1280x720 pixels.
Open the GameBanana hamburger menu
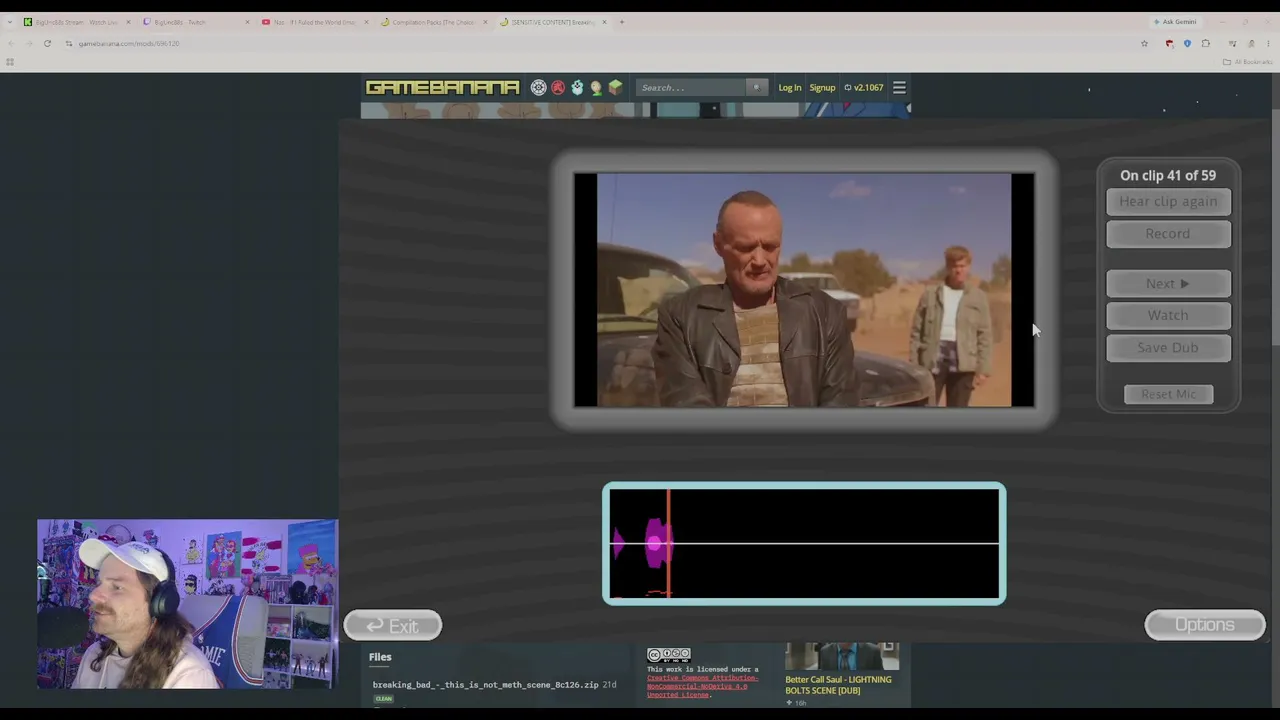click(899, 88)
